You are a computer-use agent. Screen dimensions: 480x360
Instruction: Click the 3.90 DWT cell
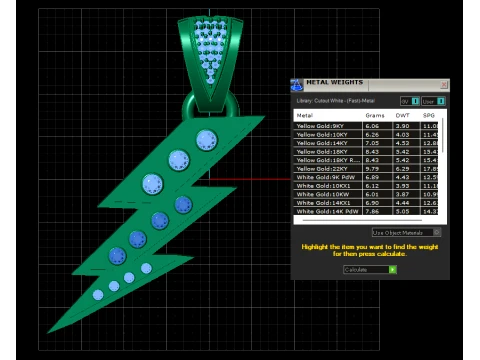(406, 126)
